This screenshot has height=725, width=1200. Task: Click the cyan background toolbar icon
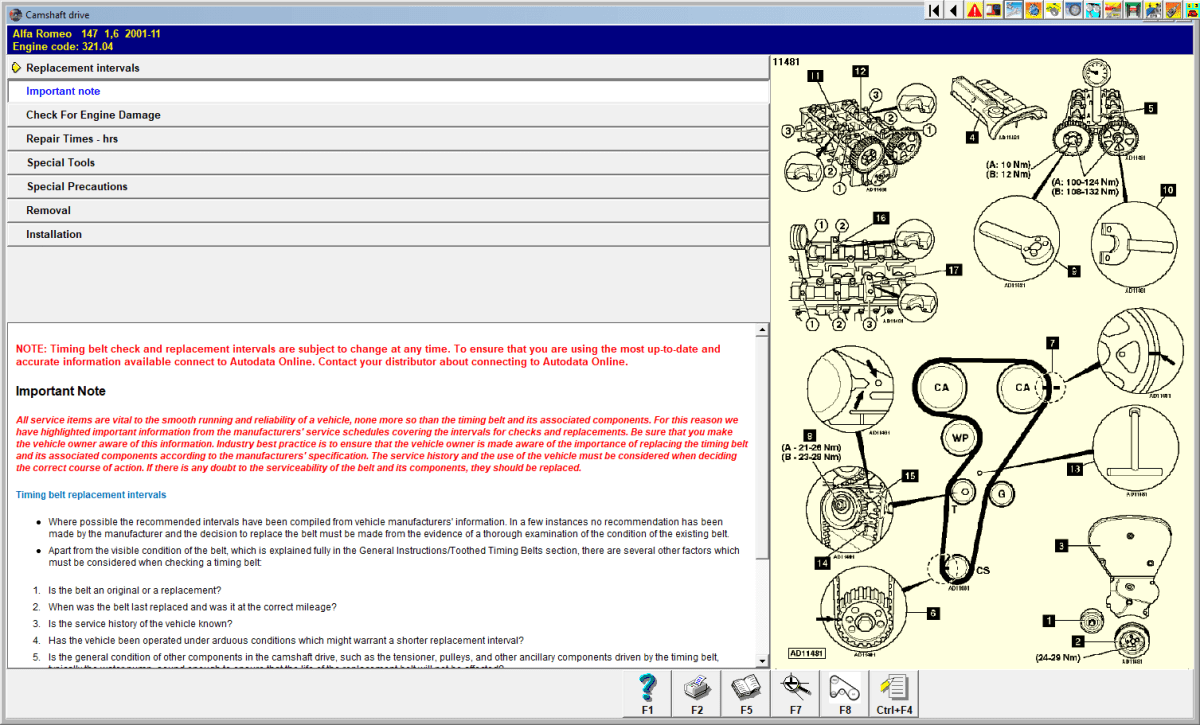point(1094,10)
